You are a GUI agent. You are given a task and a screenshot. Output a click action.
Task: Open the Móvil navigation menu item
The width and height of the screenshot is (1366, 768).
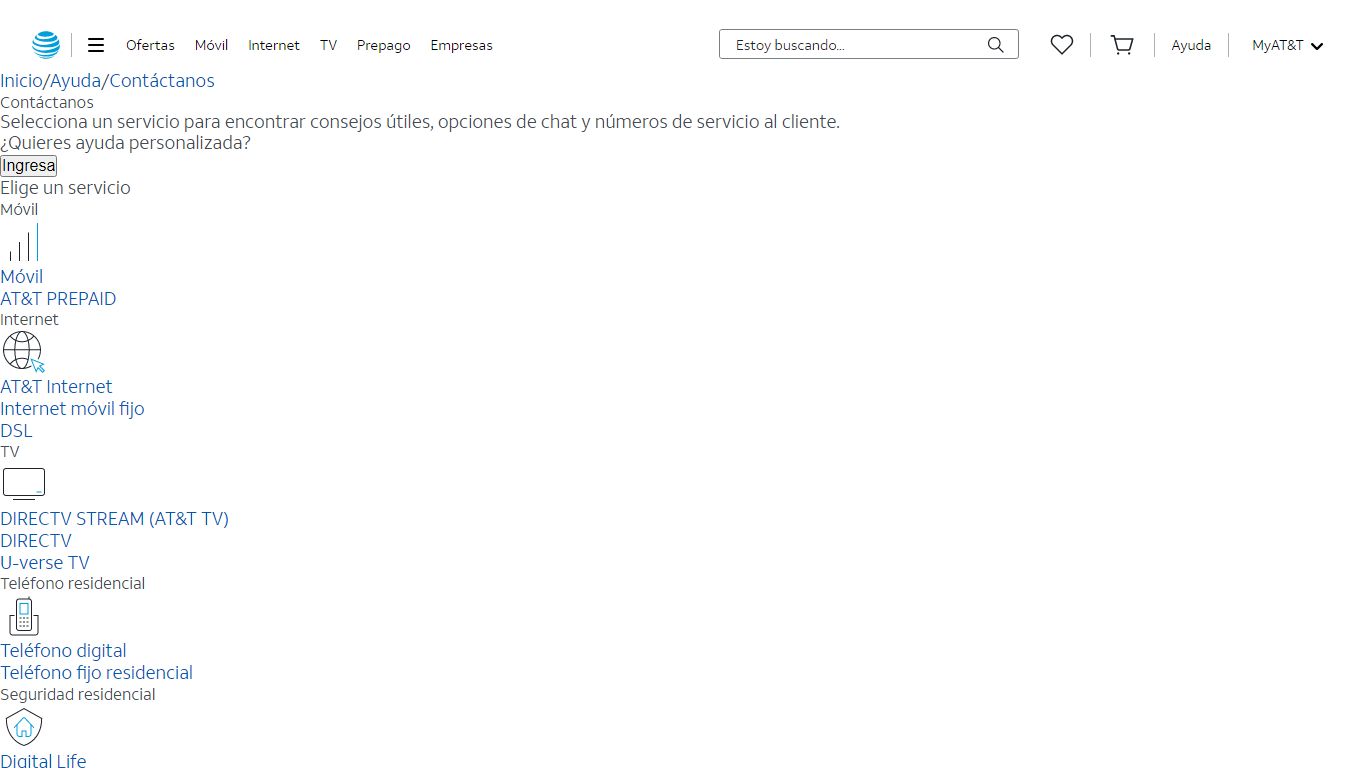pos(211,45)
